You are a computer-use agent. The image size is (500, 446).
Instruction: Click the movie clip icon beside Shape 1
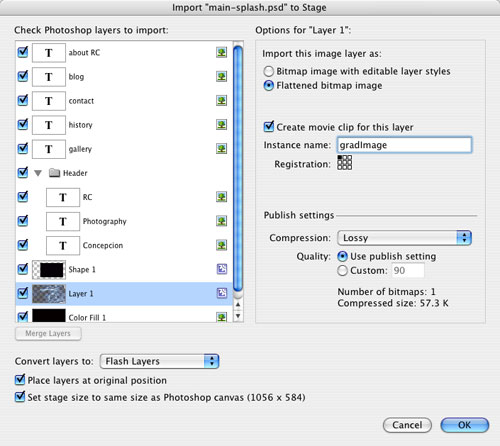222,269
